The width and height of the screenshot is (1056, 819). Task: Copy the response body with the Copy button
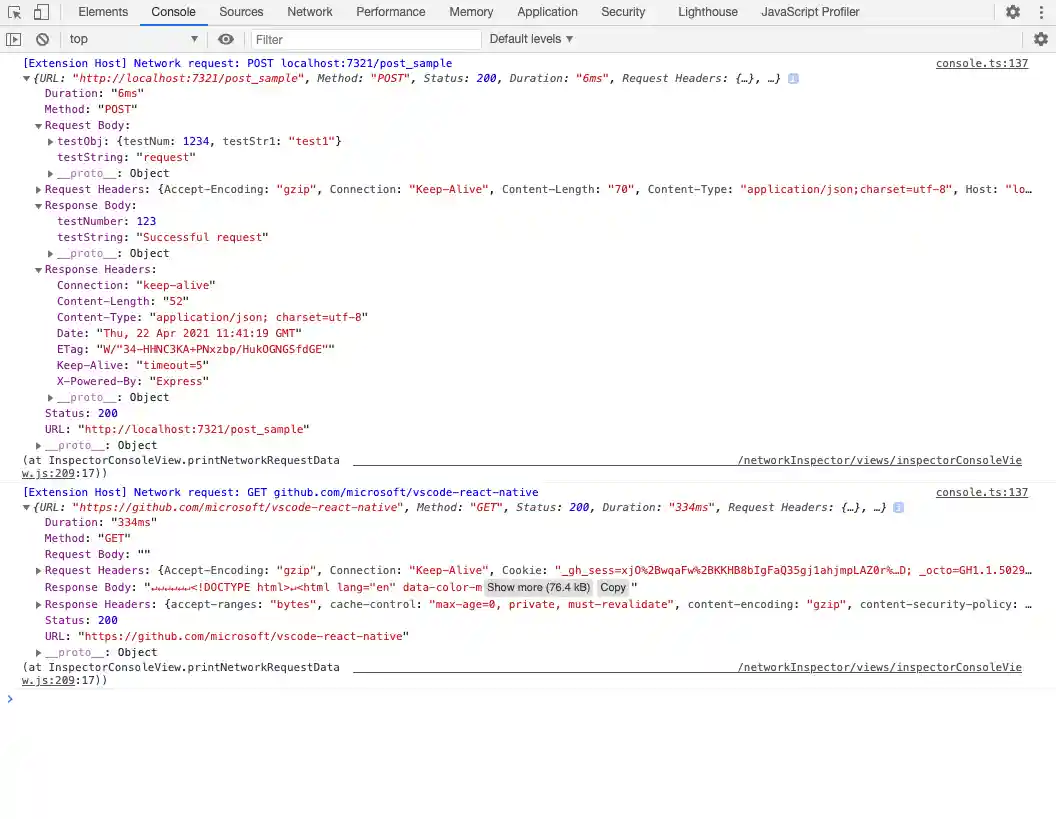pos(613,588)
